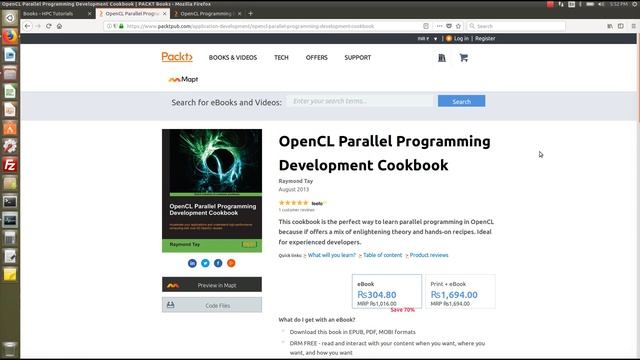The height and width of the screenshot is (360, 640).
Task: Open Firefox hamburger menu
Action: click(x=633, y=26)
